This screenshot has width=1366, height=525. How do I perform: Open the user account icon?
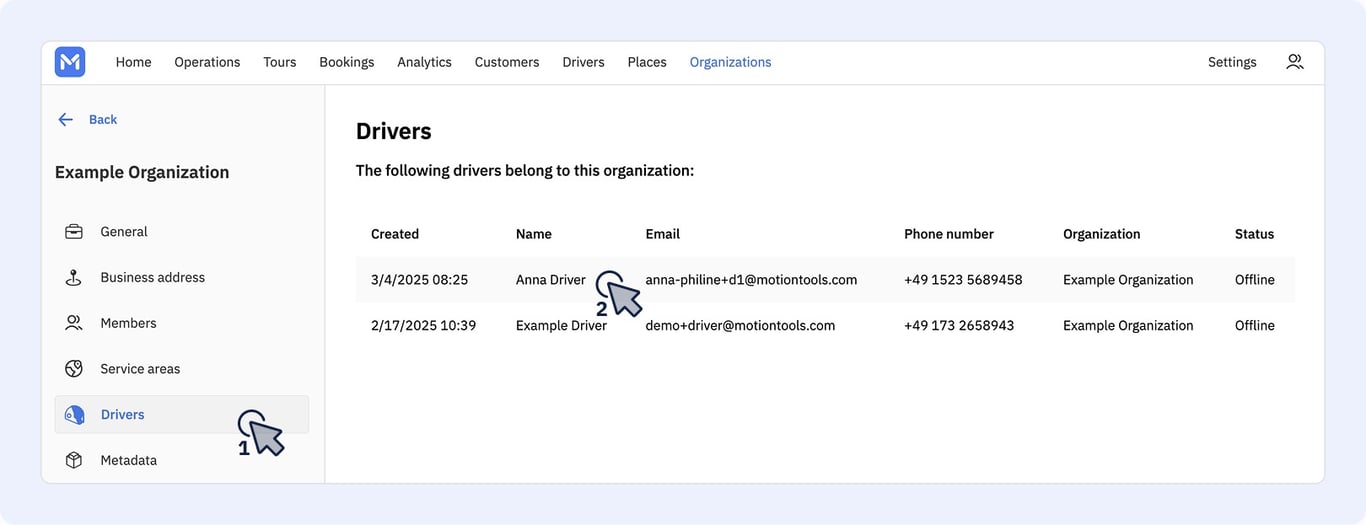click(x=1295, y=62)
